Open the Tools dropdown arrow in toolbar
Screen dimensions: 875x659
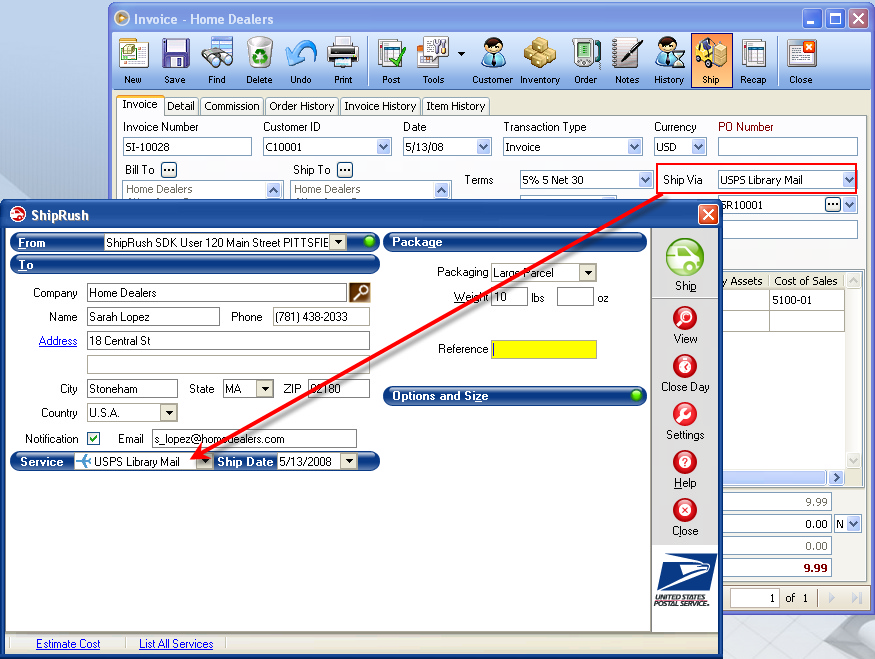(461, 54)
